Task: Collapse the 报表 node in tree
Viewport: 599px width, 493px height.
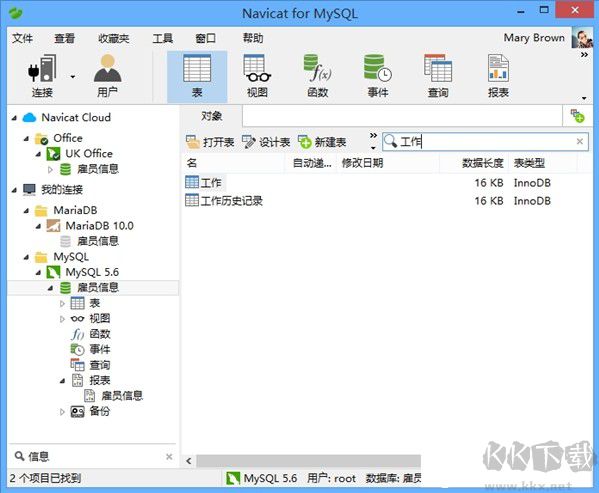Action: pyautogui.click(x=62, y=381)
